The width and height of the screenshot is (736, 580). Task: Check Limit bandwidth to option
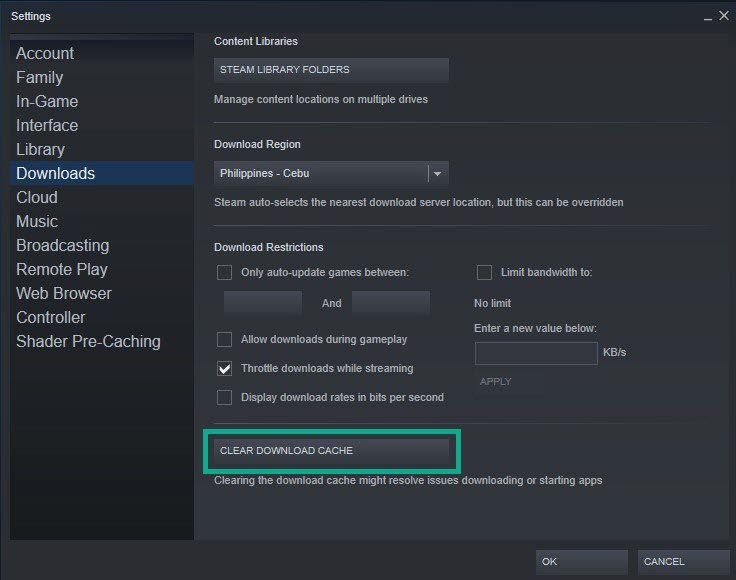(x=484, y=272)
